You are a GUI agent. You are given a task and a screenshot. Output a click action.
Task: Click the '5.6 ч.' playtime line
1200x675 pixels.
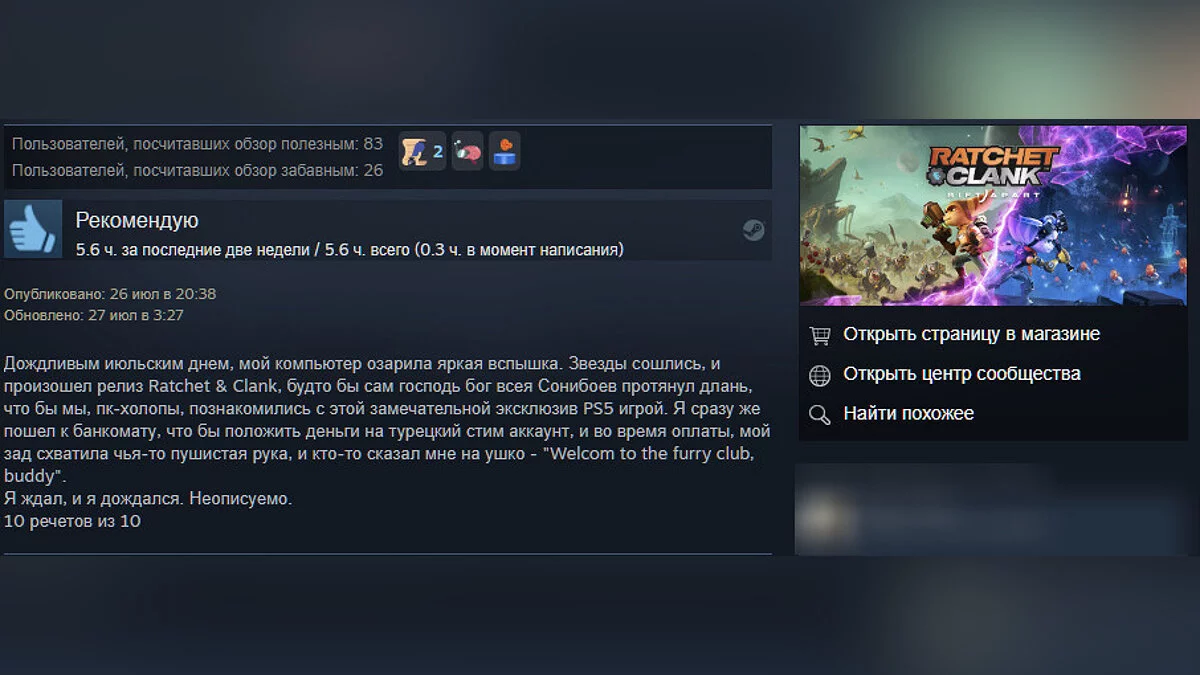349,249
